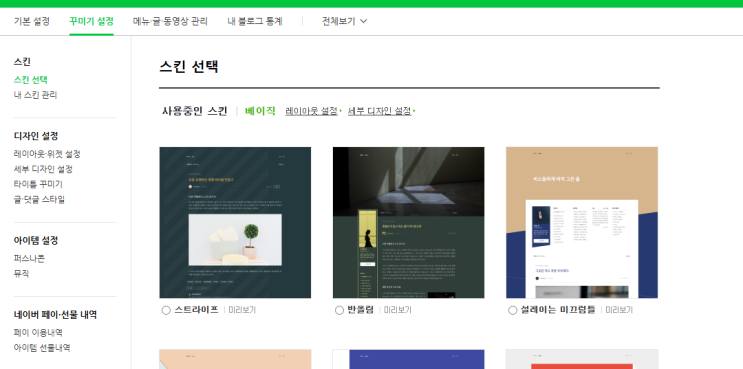Open 레이아웃·위젯 설정 in sidebar
The height and width of the screenshot is (369, 743).
(47, 154)
